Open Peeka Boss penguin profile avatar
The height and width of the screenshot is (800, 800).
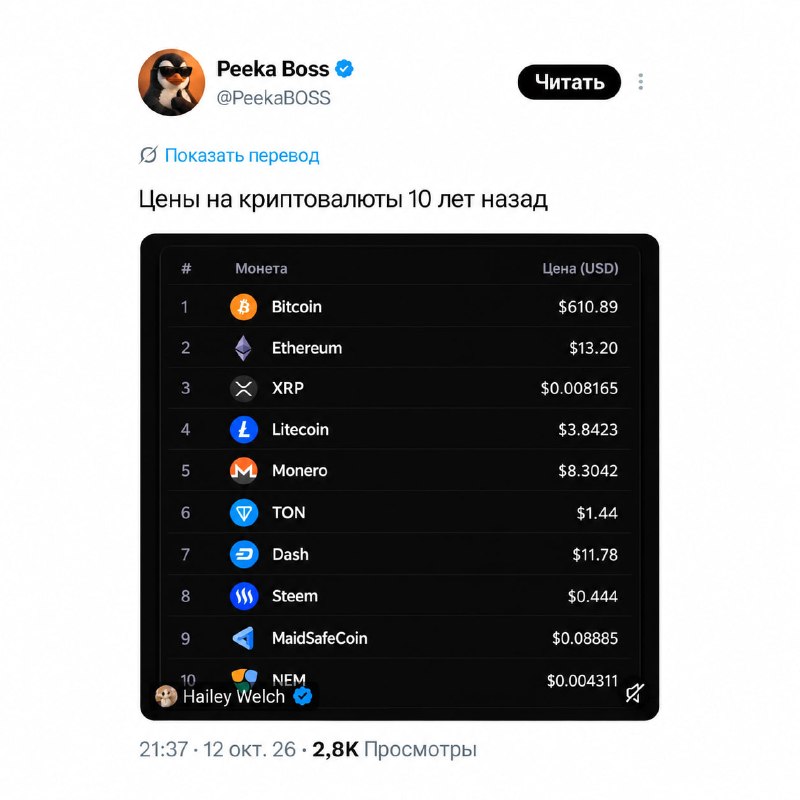pyautogui.click(x=171, y=82)
